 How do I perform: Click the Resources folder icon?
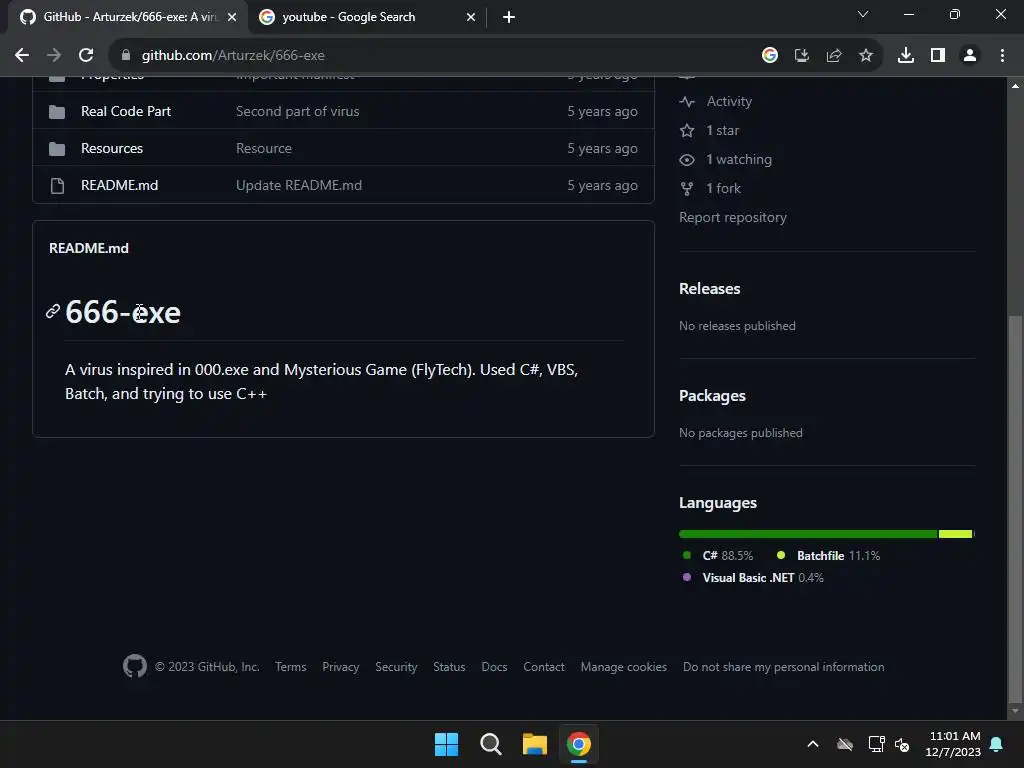pos(57,149)
